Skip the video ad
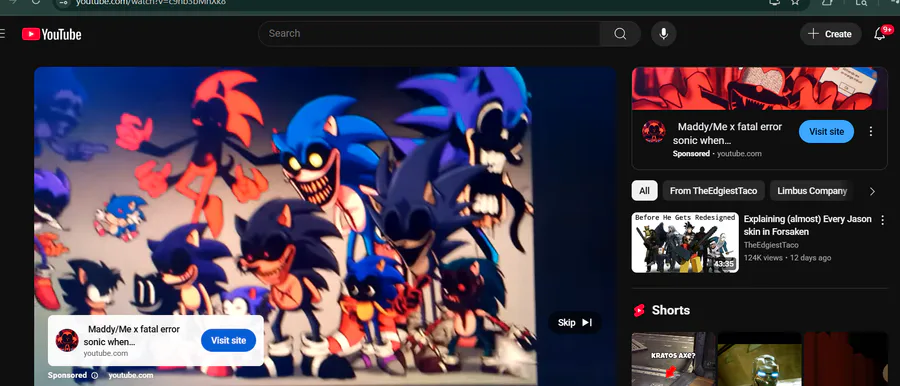The width and height of the screenshot is (900, 386). (575, 322)
